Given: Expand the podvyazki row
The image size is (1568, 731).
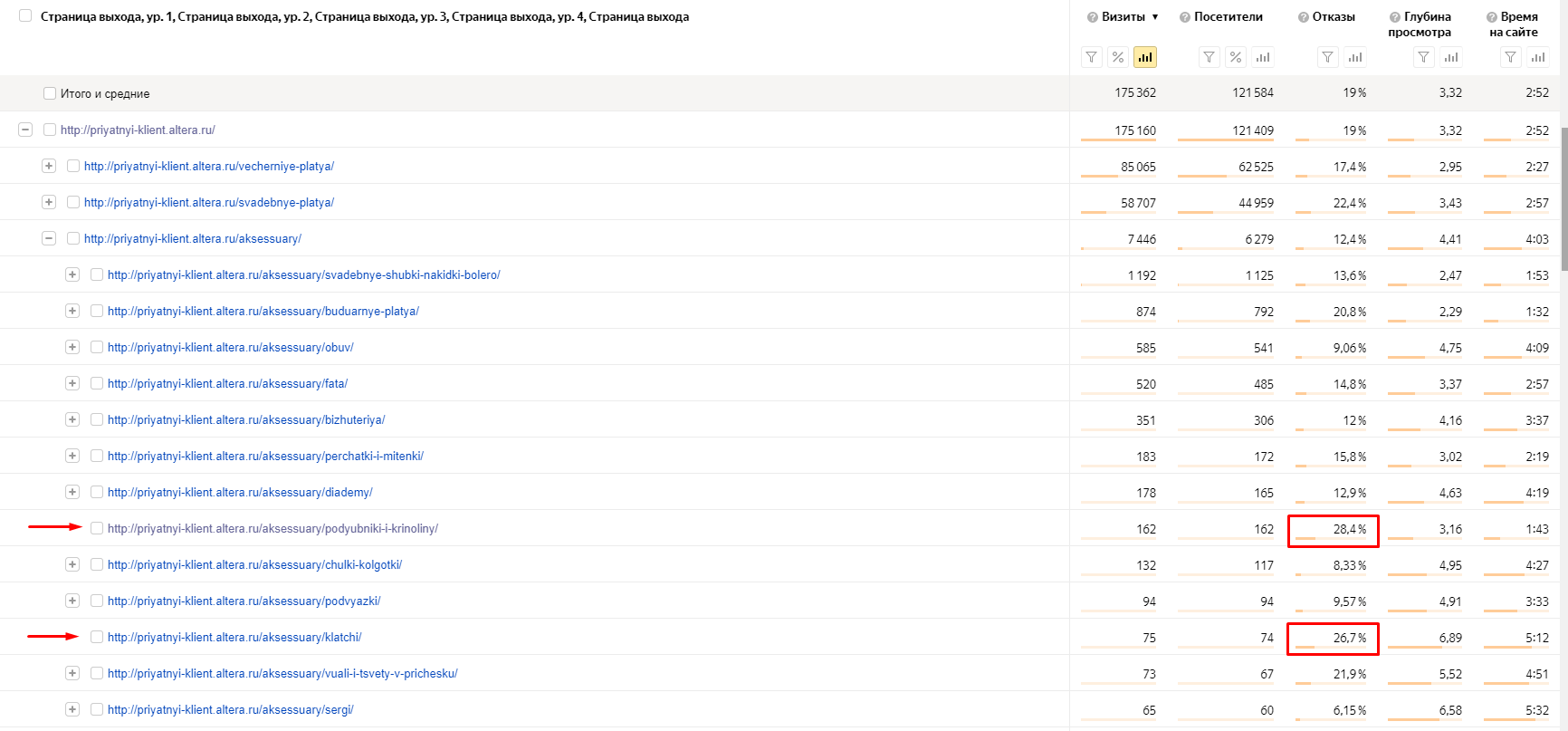Looking at the screenshot, I should coord(72,601).
